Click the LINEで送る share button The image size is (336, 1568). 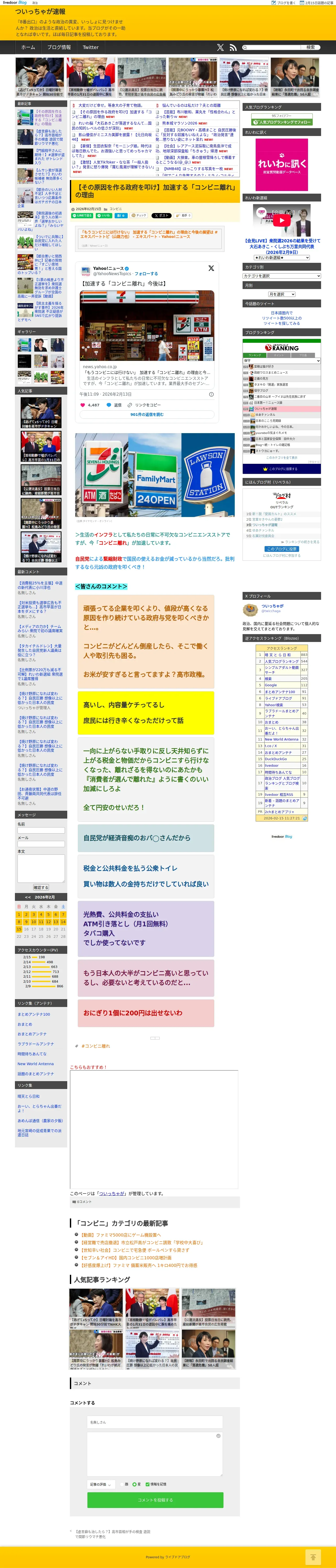point(82,215)
